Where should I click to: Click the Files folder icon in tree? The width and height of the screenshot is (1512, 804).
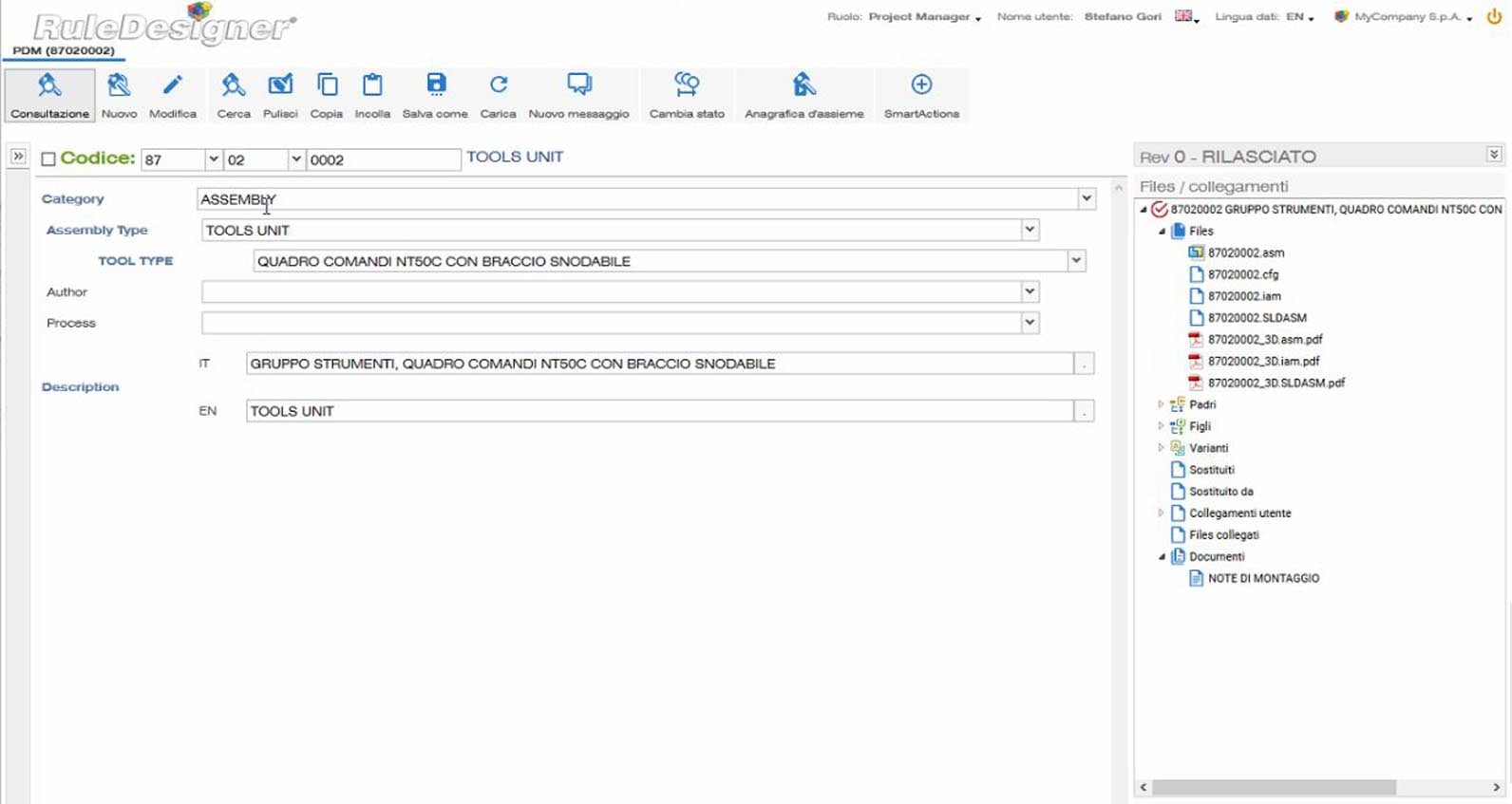pyautogui.click(x=1179, y=231)
